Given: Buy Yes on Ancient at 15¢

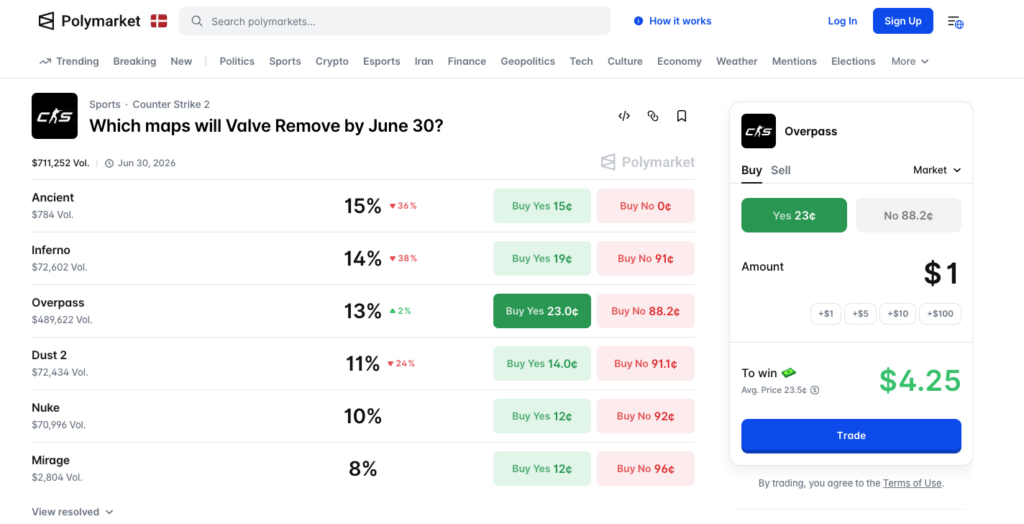Looking at the screenshot, I should (542, 206).
